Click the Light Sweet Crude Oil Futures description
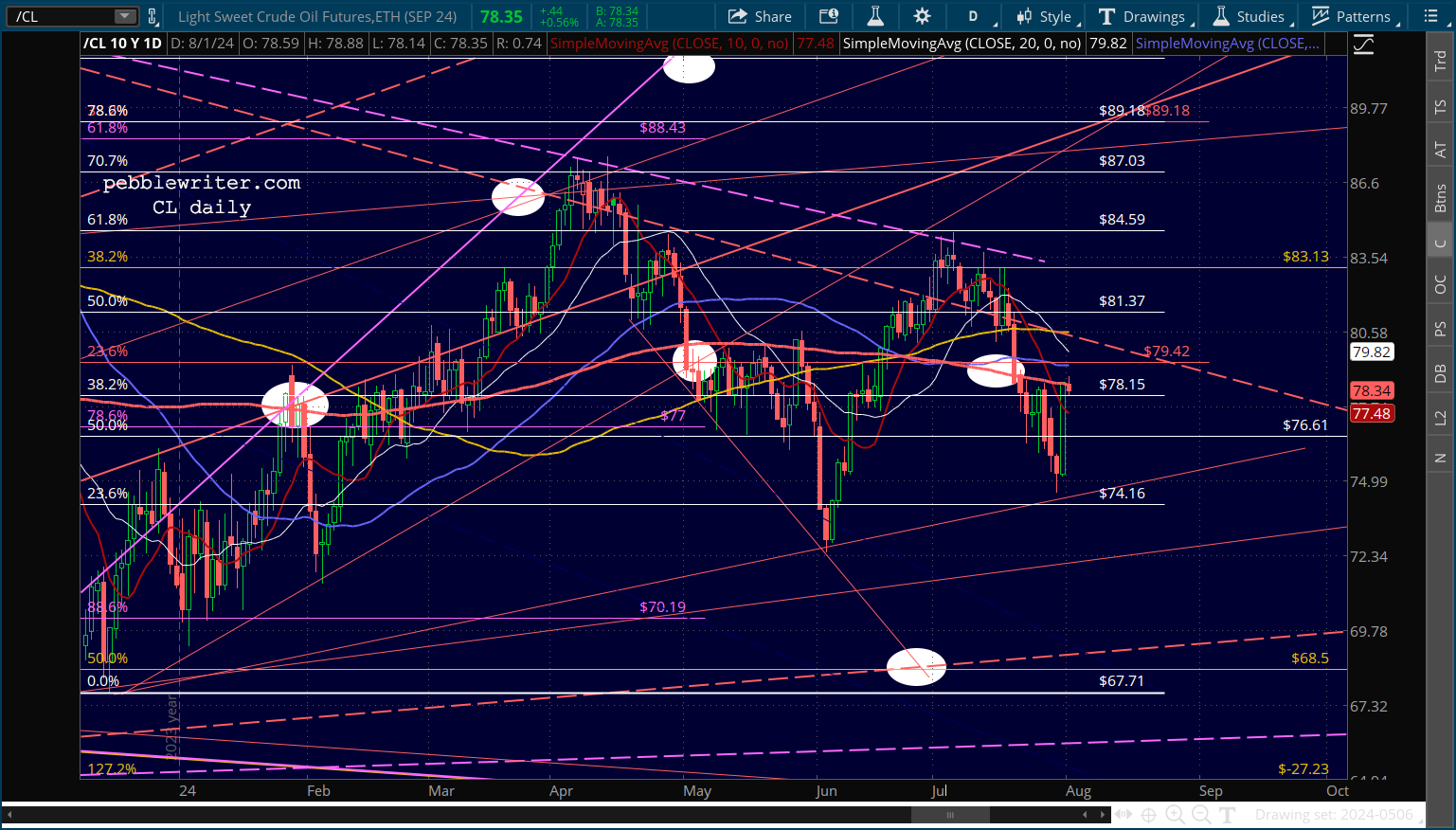Image resolution: width=1456 pixels, height=830 pixels. coord(317,16)
